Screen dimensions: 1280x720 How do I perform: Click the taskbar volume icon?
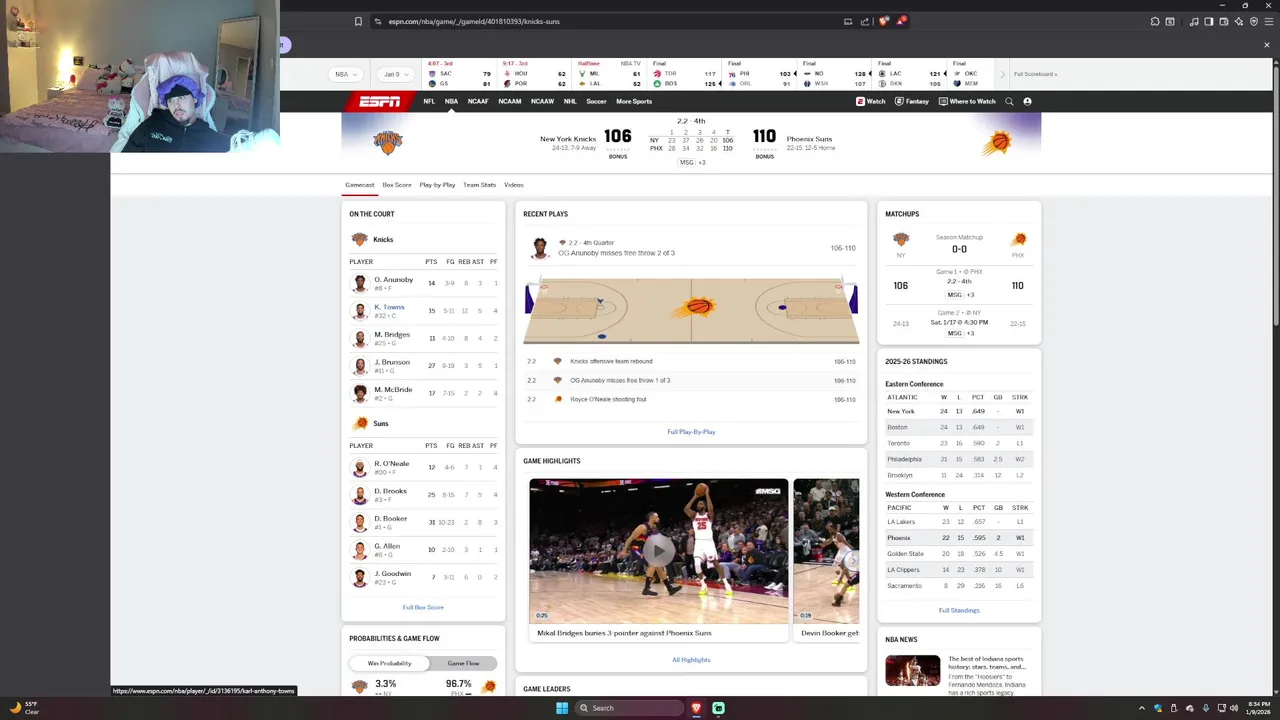click(1233, 708)
